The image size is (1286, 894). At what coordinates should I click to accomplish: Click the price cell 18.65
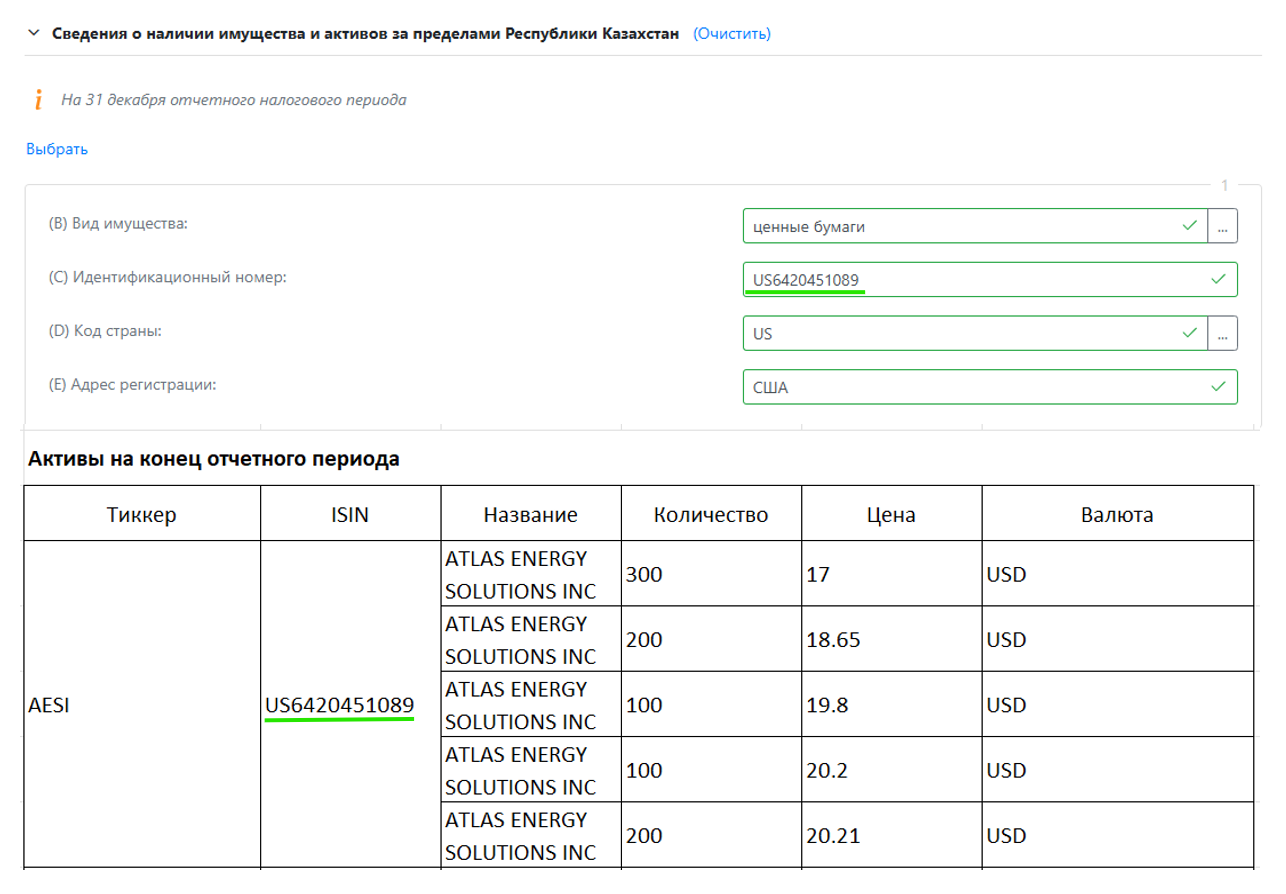pyautogui.click(x=891, y=639)
